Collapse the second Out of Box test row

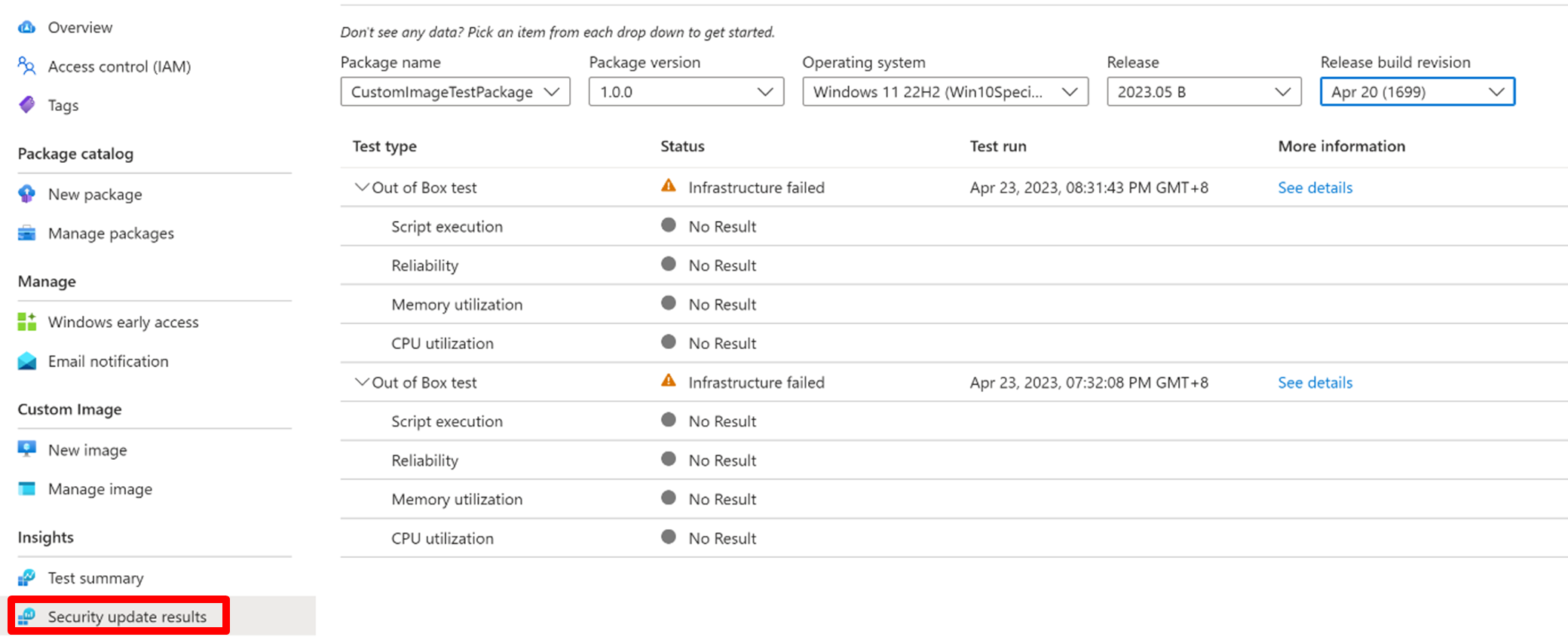pos(362,381)
